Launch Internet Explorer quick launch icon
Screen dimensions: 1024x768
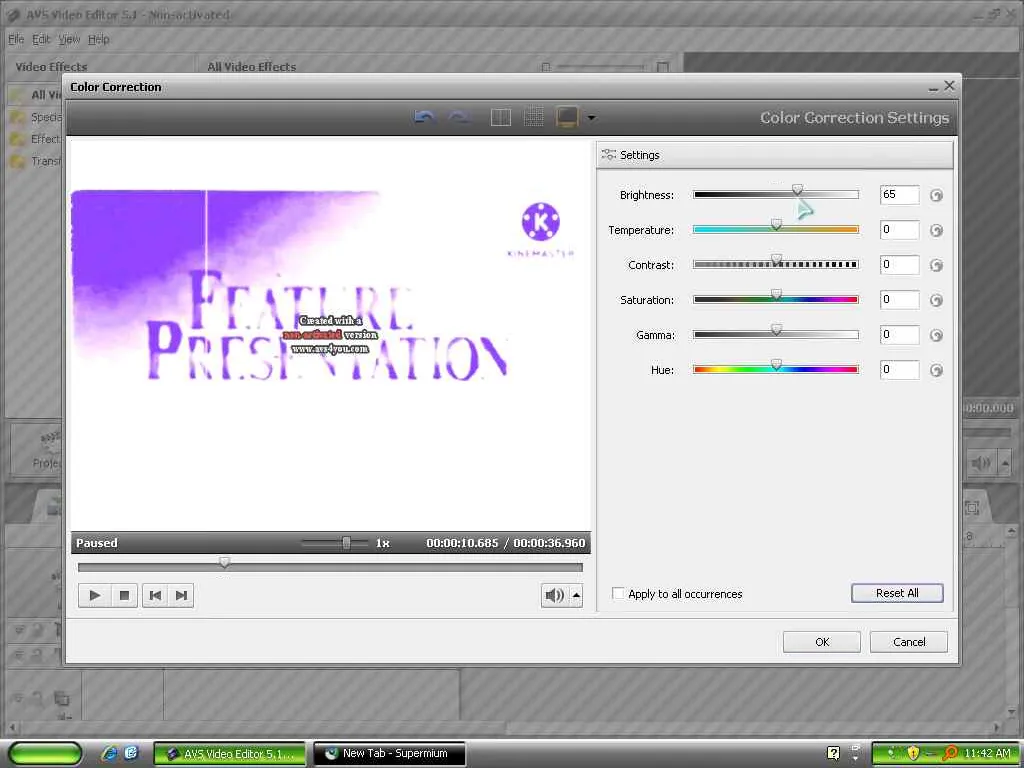click(x=109, y=754)
